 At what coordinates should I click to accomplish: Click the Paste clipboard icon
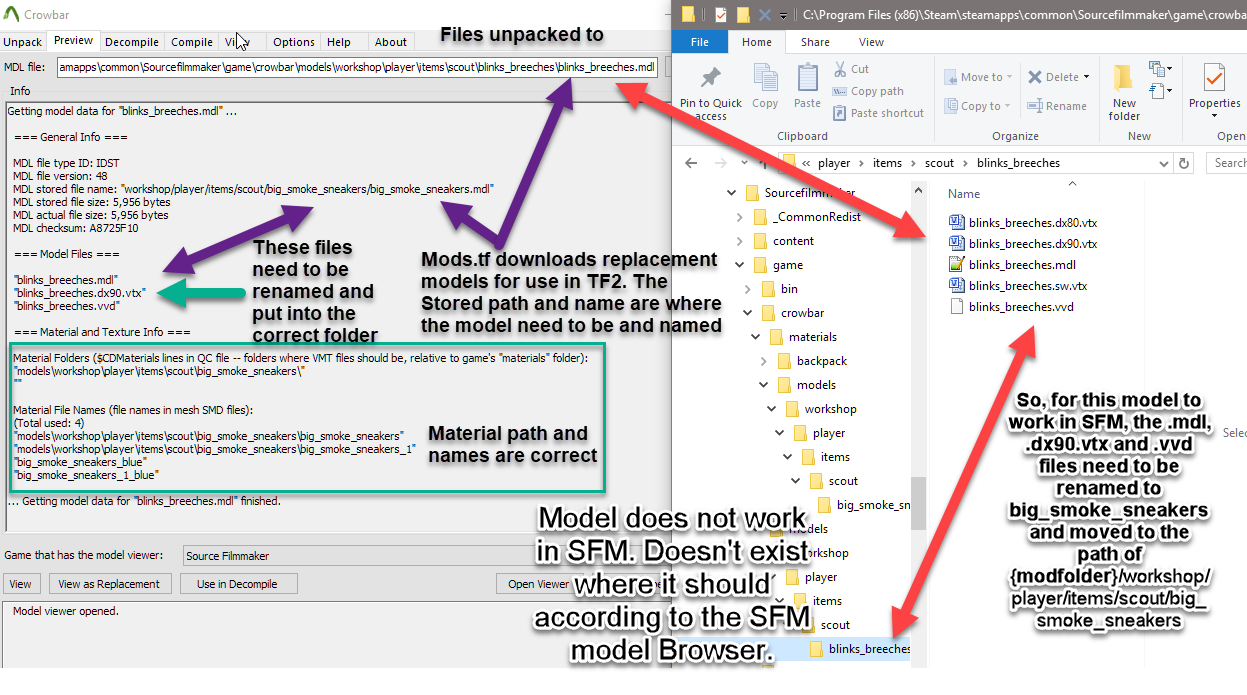coord(807,78)
